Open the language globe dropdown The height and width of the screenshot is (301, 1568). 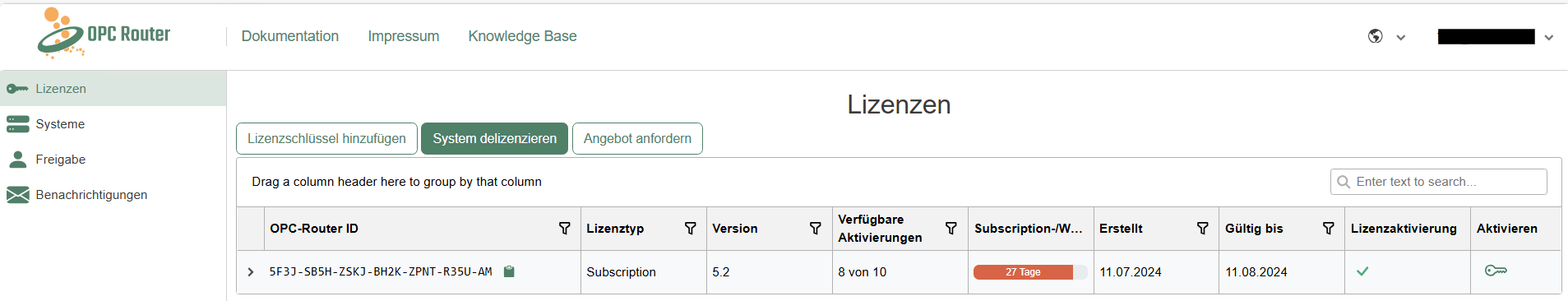[1386, 36]
